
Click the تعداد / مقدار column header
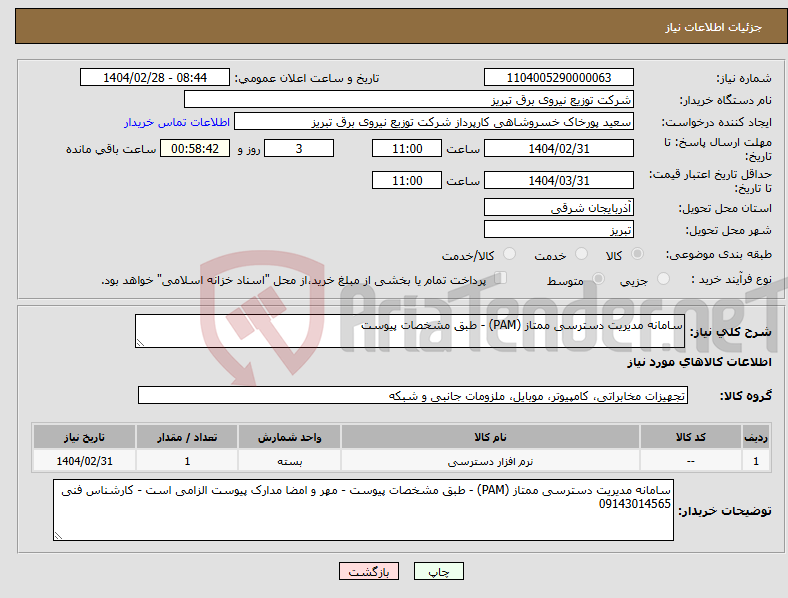187,437
